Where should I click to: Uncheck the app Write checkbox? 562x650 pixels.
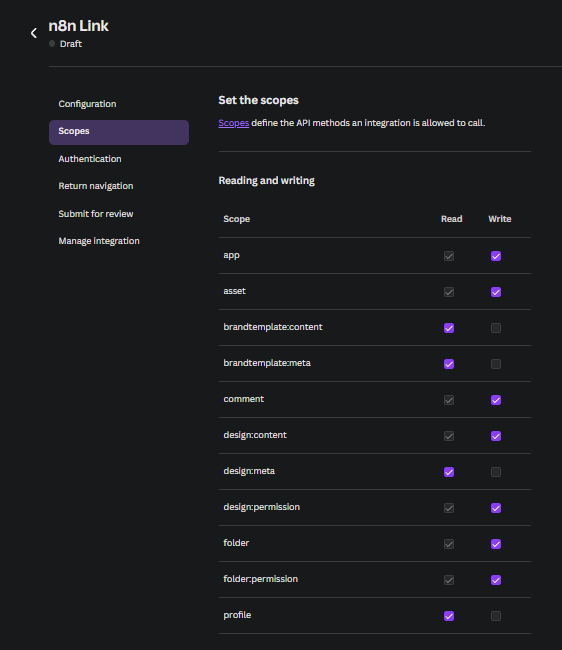pos(496,256)
